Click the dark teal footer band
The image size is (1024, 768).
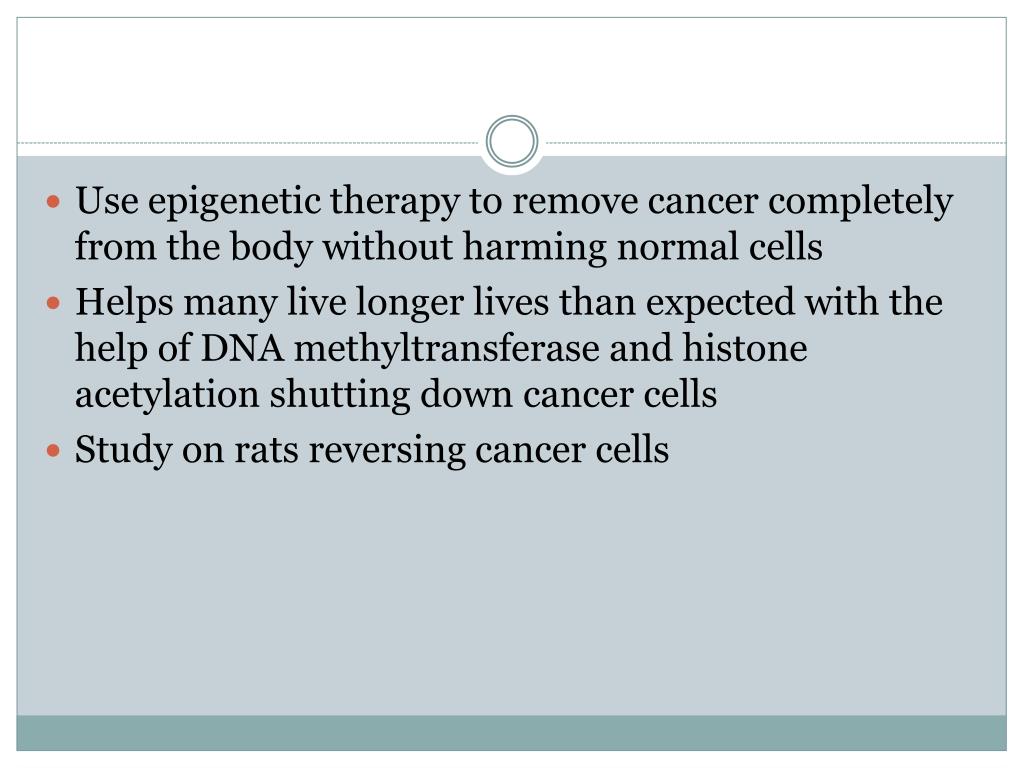click(512, 733)
